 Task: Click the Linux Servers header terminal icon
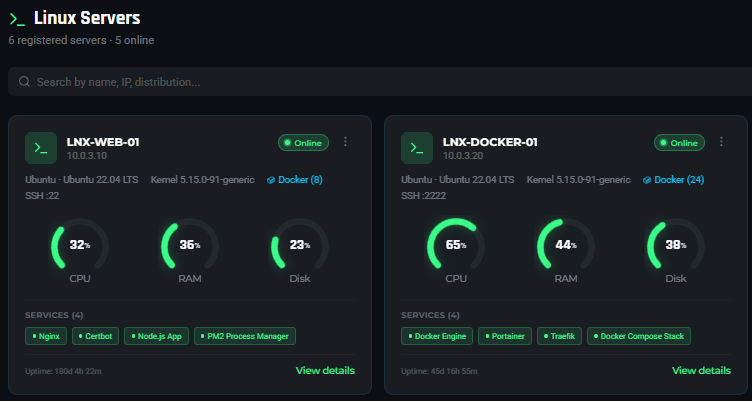[17, 18]
